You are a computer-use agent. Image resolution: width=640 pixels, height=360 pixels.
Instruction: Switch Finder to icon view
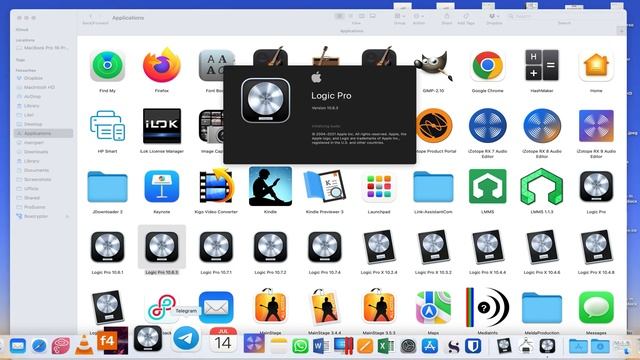coord(340,16)
